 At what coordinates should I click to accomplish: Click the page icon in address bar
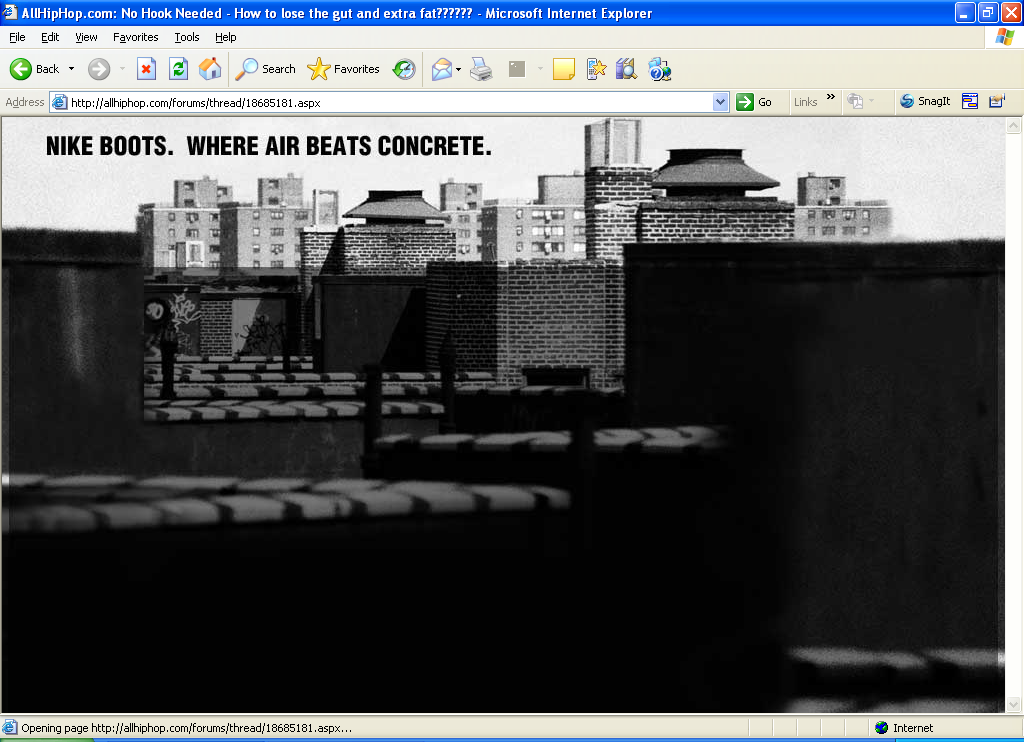click(x=59, y=102)
